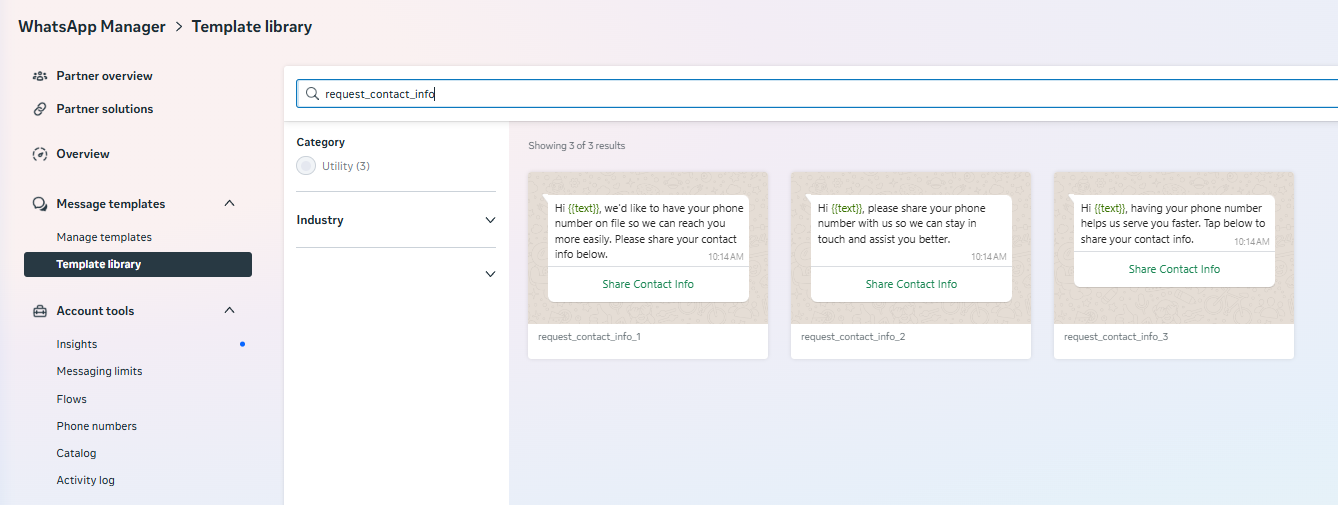Select Template library in sidebar

pyautogui.click(x=138, y=264)
